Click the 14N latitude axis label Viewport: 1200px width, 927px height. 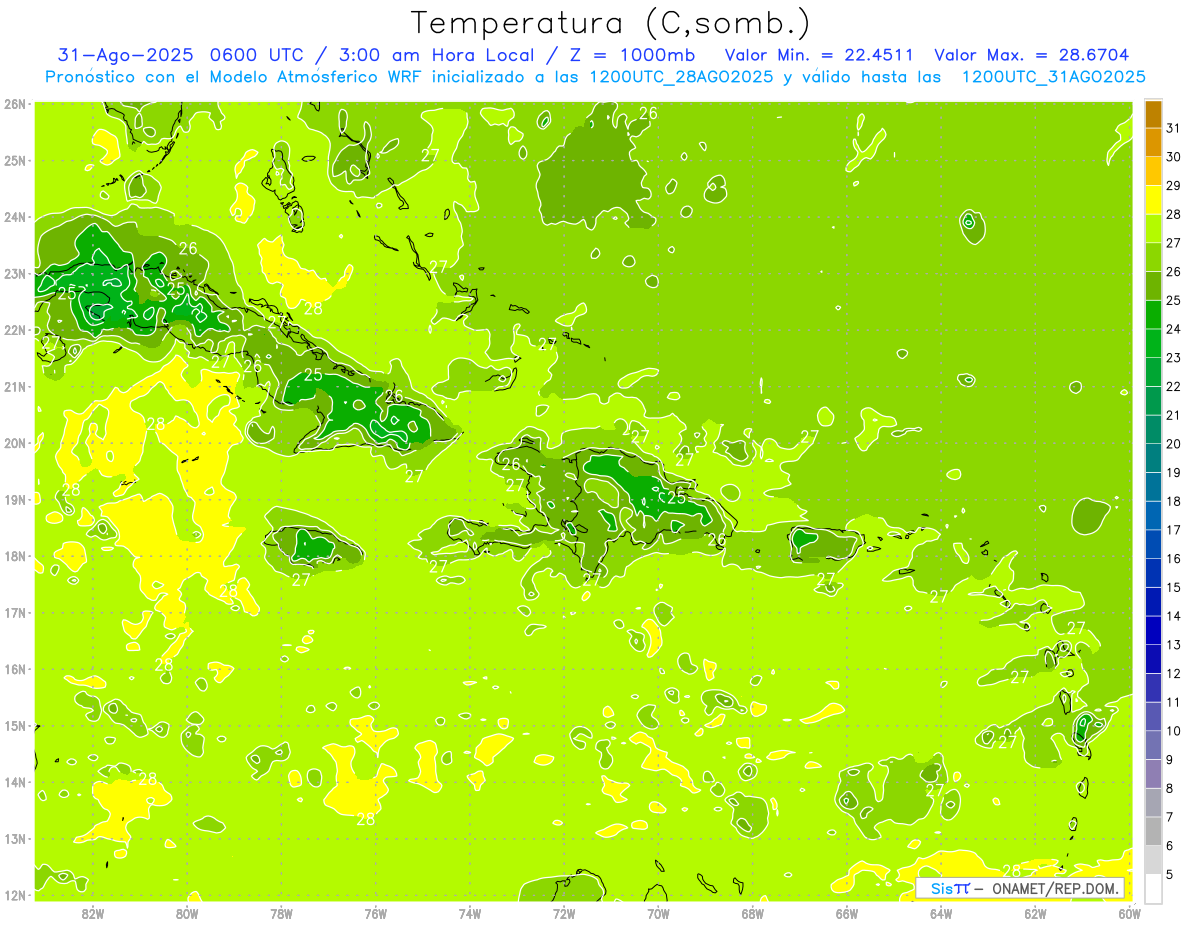[x=15, y=782]
